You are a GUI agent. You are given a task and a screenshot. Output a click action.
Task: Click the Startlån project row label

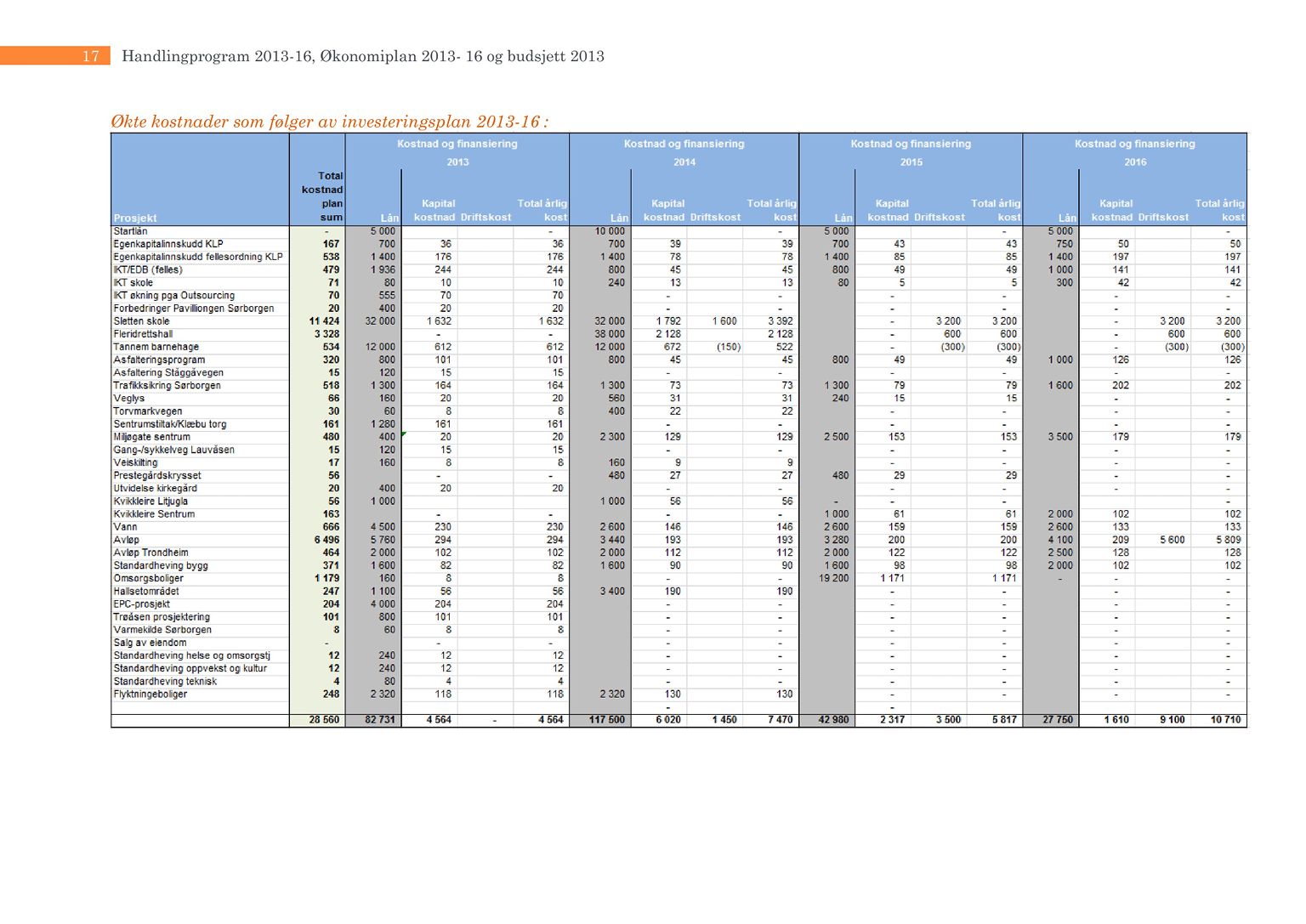click(x=131, y=231)
